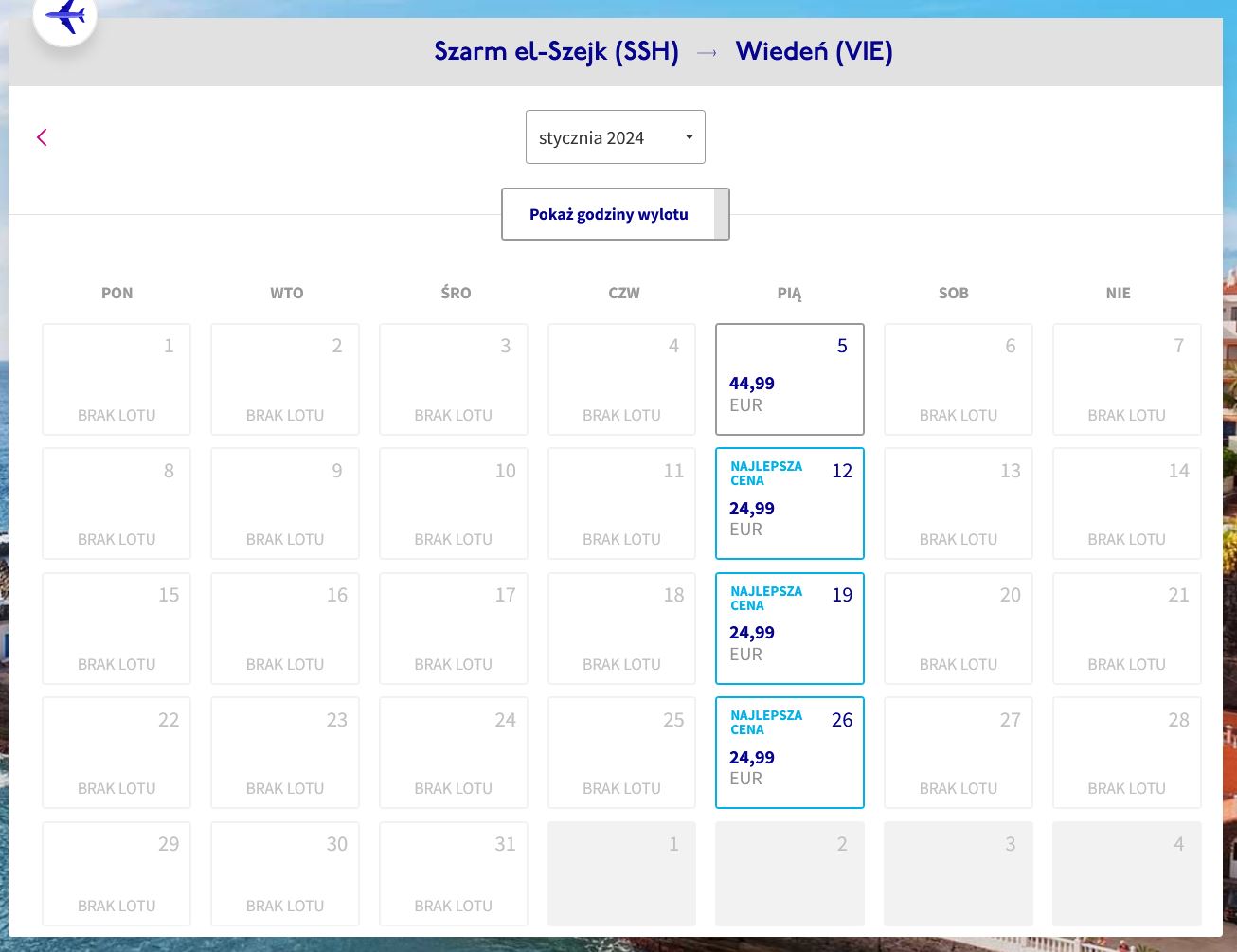
Task: Click greyed February 1 Thursday cell
Action: click(x=621, y=873)
